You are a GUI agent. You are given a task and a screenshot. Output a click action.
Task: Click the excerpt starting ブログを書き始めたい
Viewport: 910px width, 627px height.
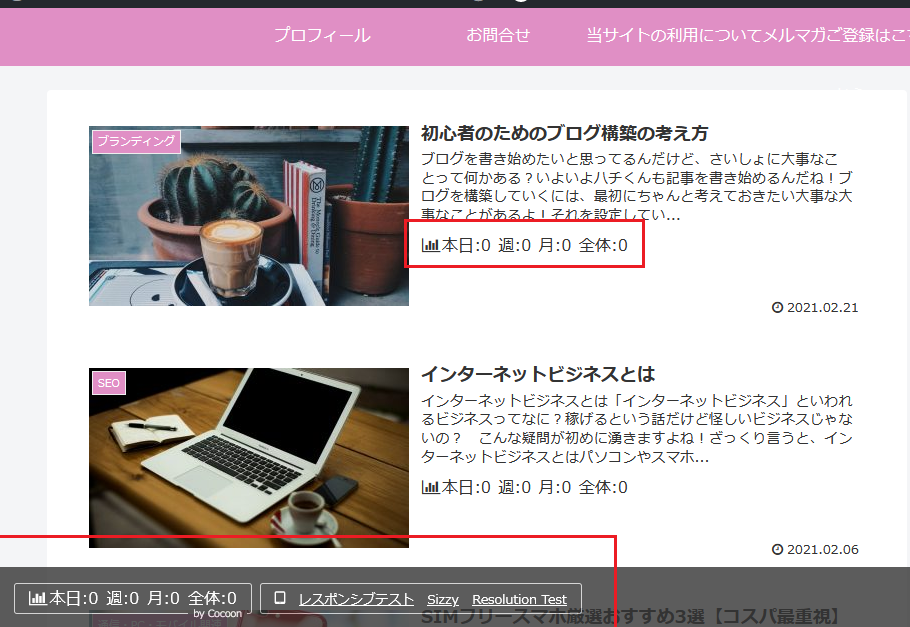point(637,186)
